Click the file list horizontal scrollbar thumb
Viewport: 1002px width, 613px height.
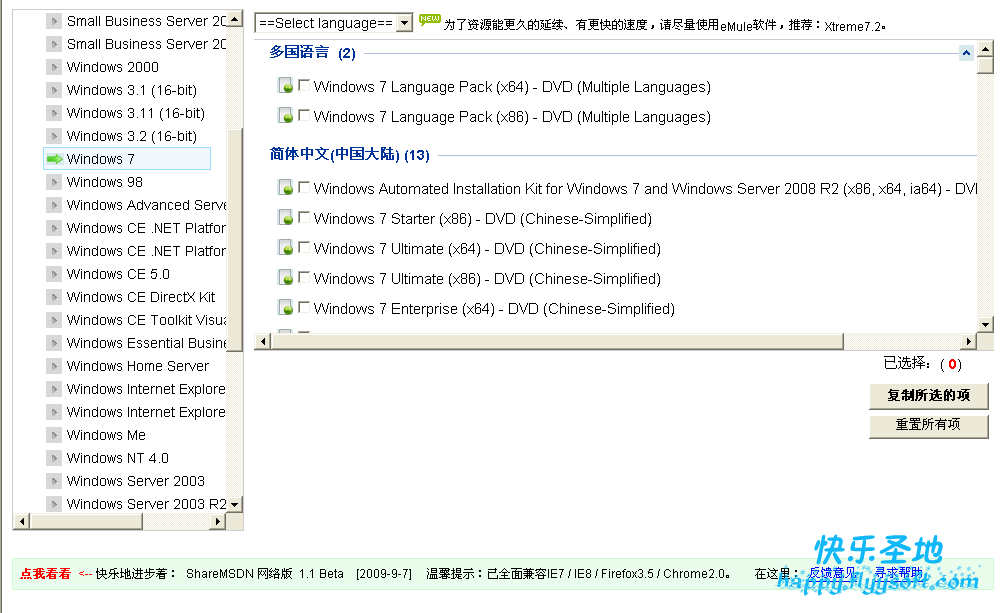pyautogui.click(x=557, y=341)
